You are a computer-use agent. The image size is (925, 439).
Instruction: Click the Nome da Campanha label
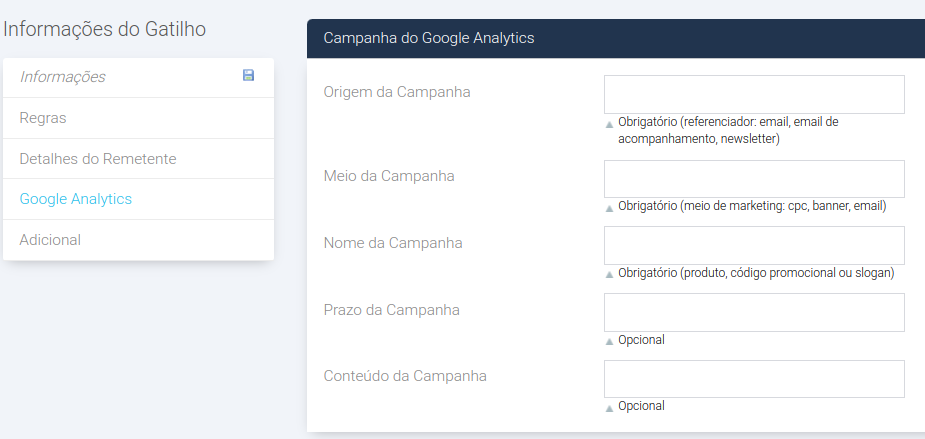coord(393,243)
